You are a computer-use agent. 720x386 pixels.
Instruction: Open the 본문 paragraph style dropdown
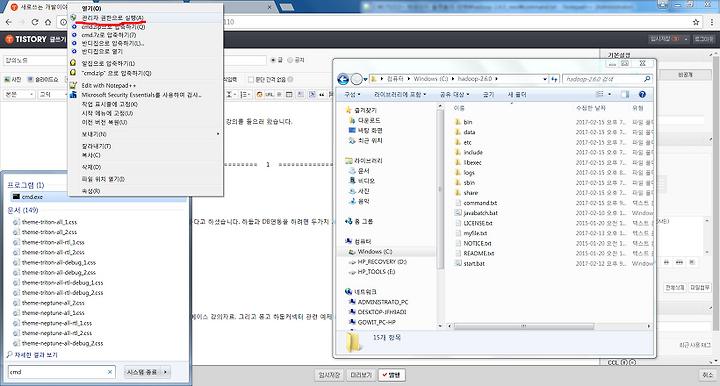(x=19, y=94)
